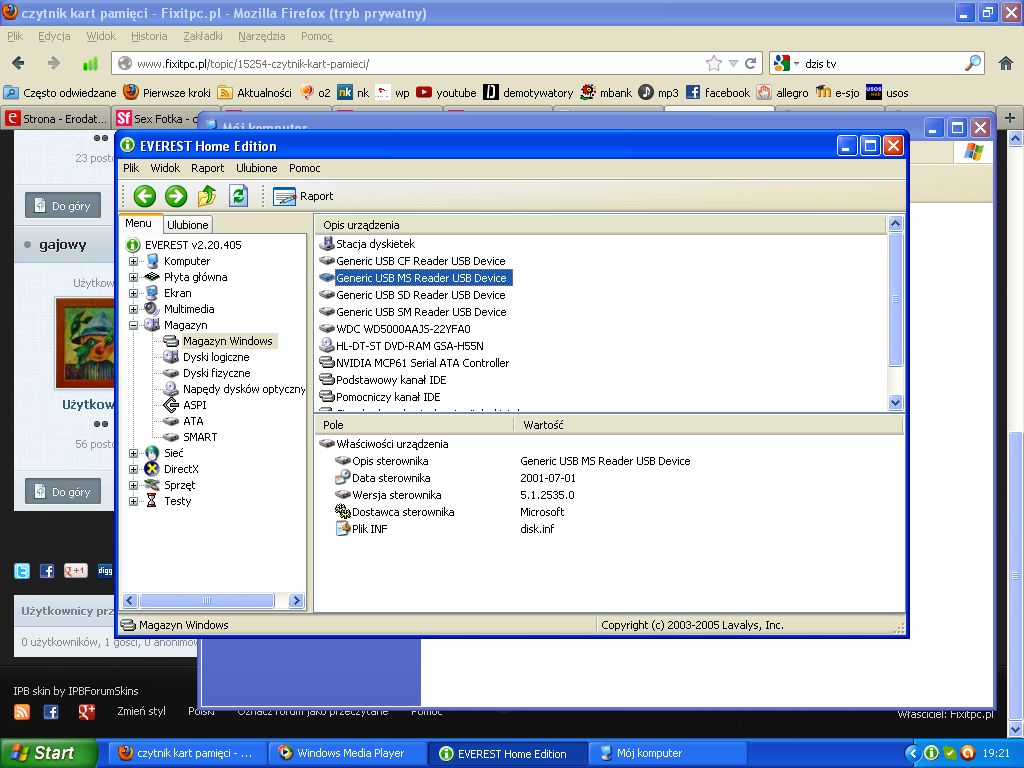Screen dimensions: 1024x768
Task: Select WDC WD5000AAJS-22YFA0 drive
Action: [403, 329]
